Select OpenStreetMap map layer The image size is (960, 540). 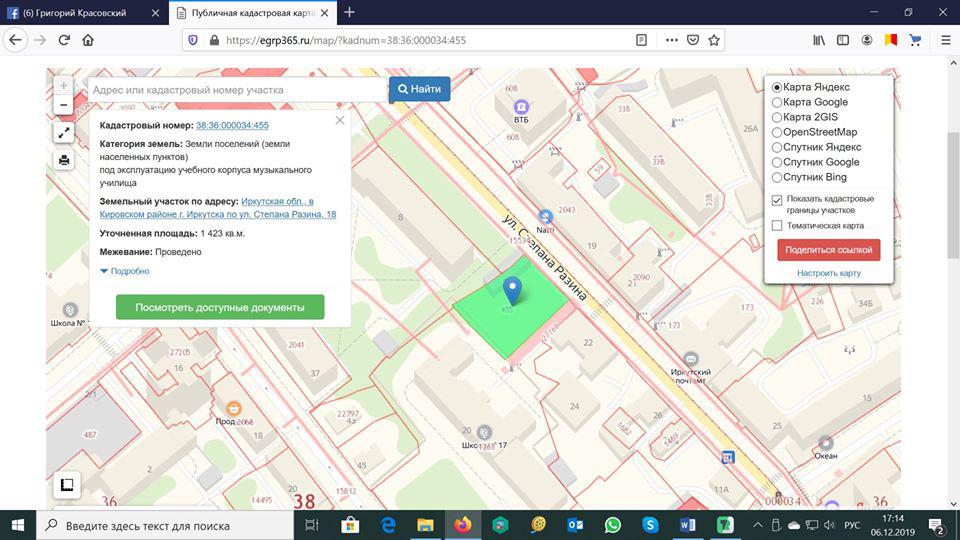coord(777,132)
